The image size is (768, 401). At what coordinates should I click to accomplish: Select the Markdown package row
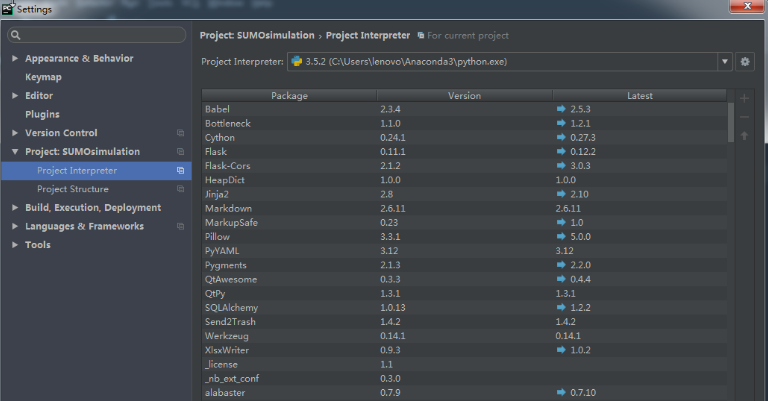(464, 208)
